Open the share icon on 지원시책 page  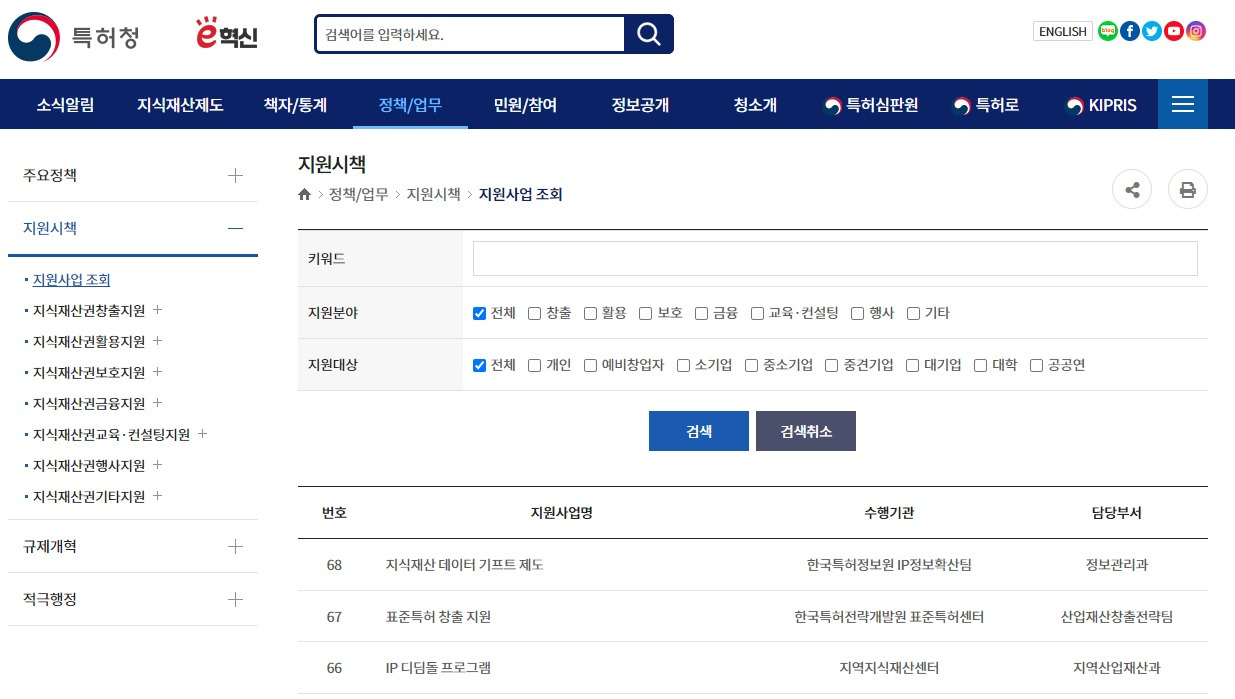point(1132,189)
